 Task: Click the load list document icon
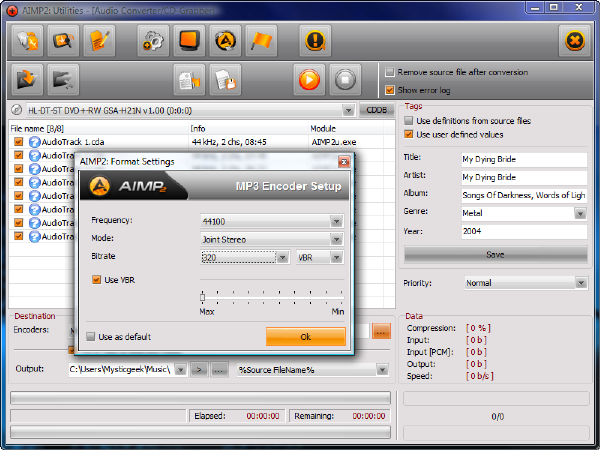click(189, 80)
